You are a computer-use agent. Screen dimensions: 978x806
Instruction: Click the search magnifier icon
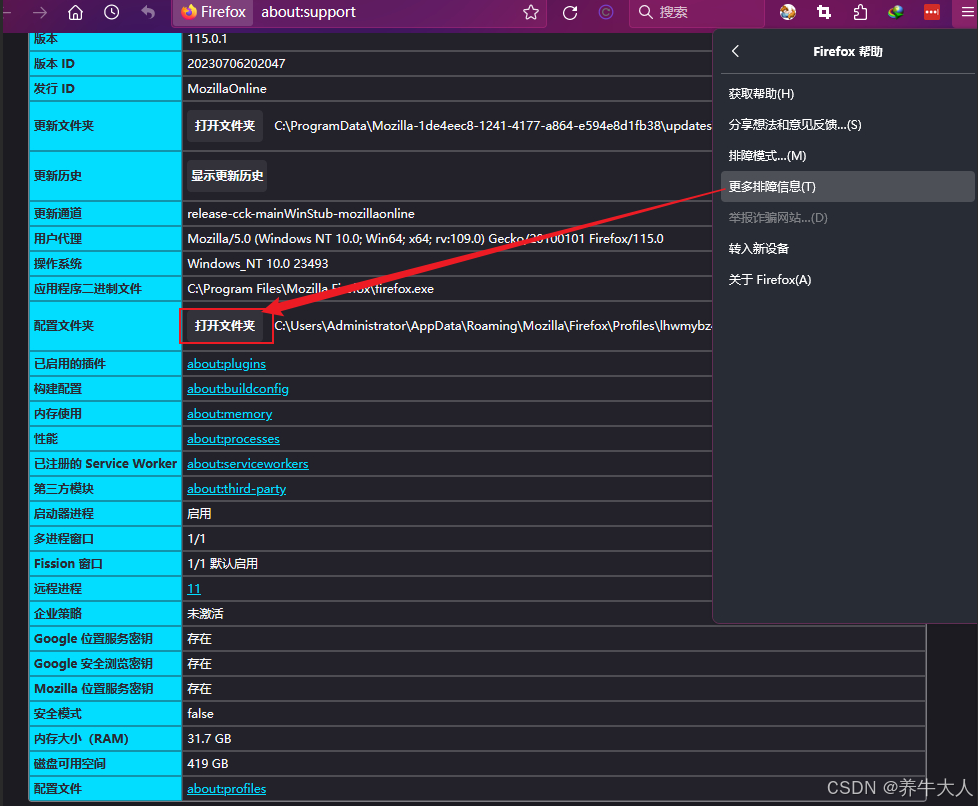[x=646, y=12]
